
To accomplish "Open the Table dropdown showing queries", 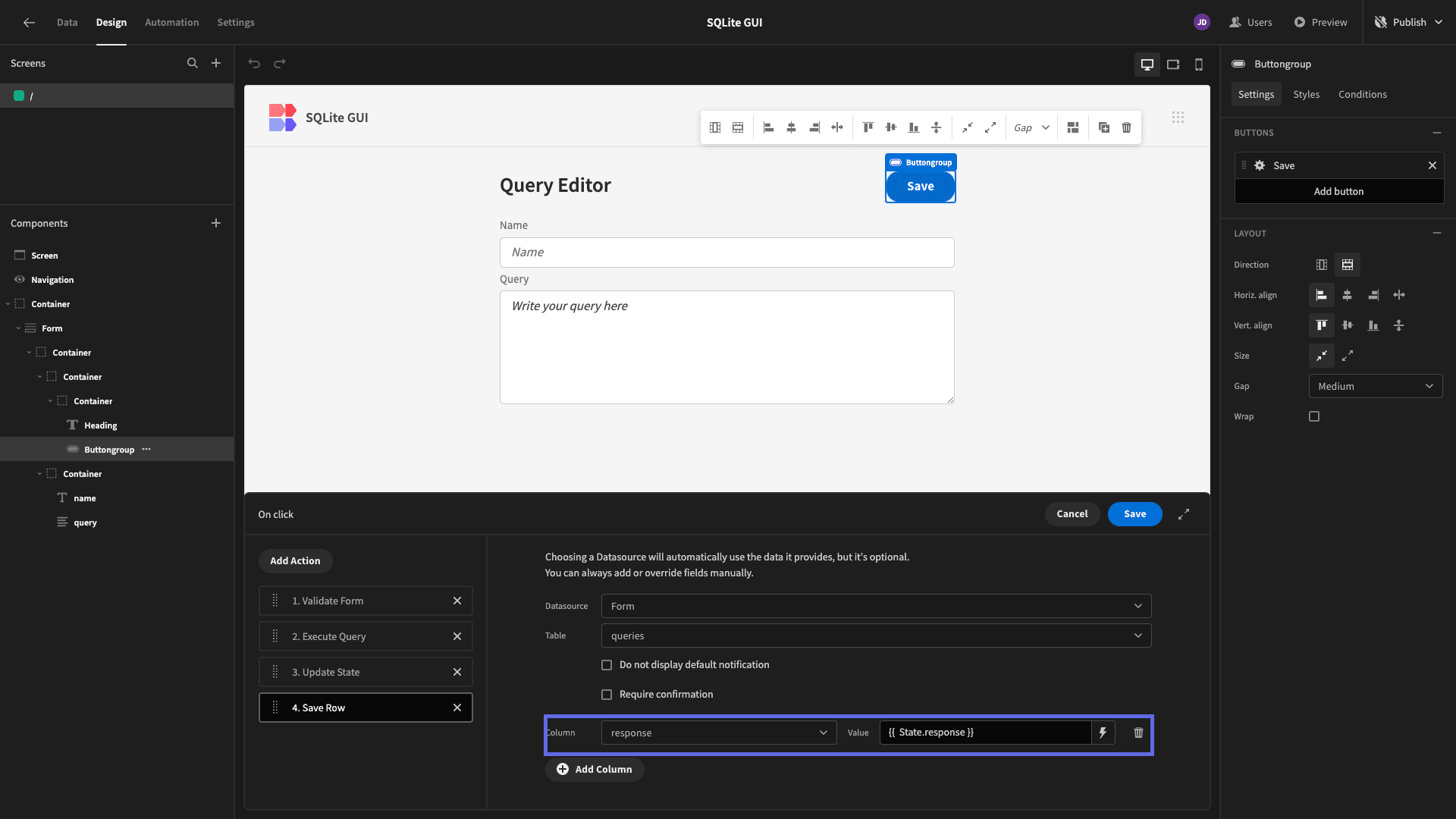I will pyautogui.click(x=876, y=635).
